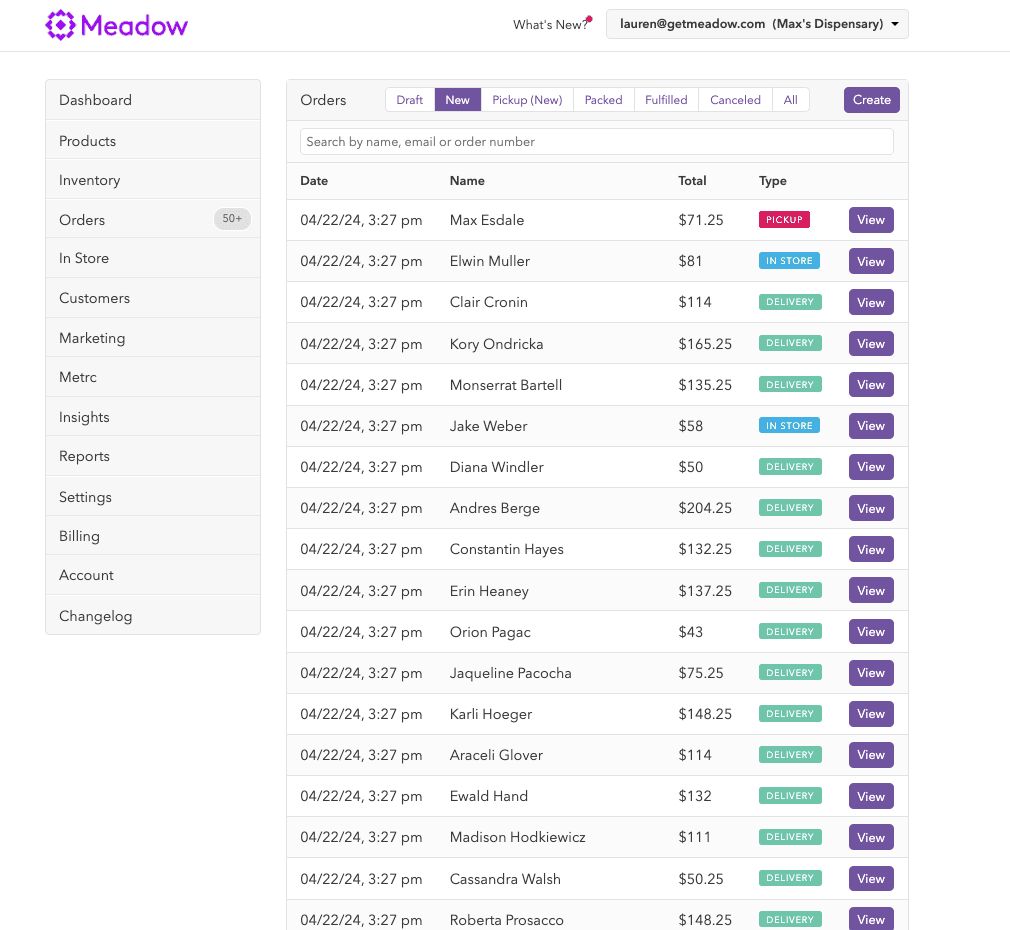View Max Esdale's order
This screenshot has width=1010, height=930.
[x=871, y=219]
